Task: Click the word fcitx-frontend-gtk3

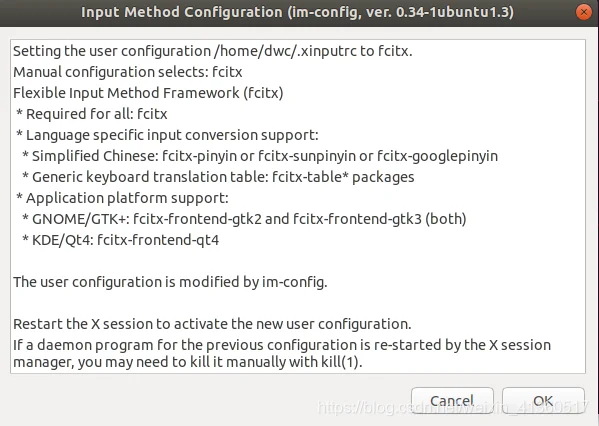Action: 357,219
